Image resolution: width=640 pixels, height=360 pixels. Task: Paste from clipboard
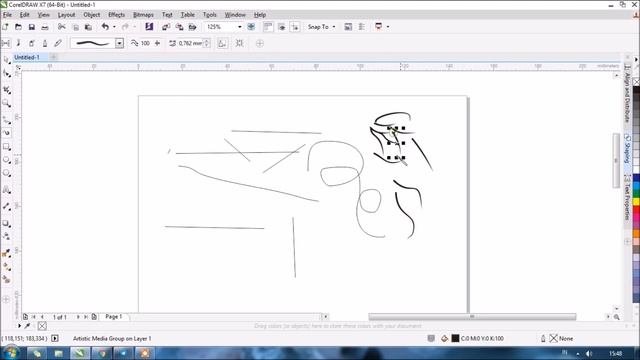[88, 27]
